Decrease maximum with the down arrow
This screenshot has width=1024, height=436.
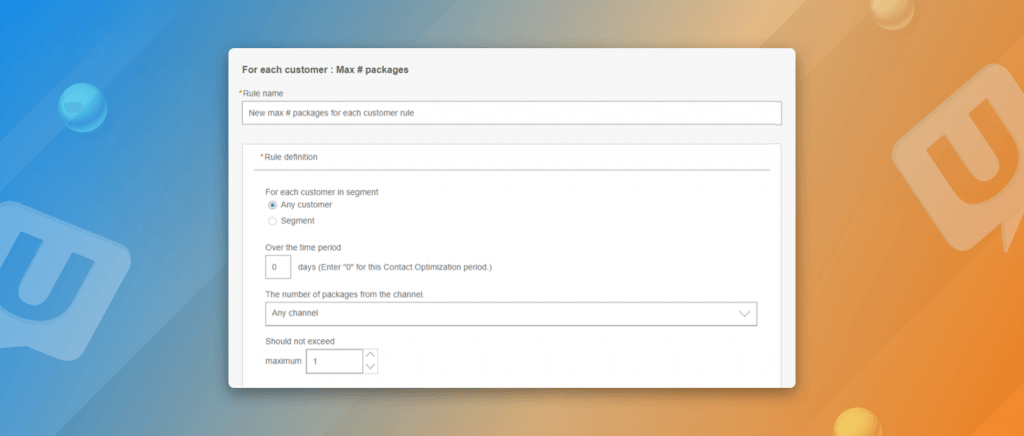[370, 368]
